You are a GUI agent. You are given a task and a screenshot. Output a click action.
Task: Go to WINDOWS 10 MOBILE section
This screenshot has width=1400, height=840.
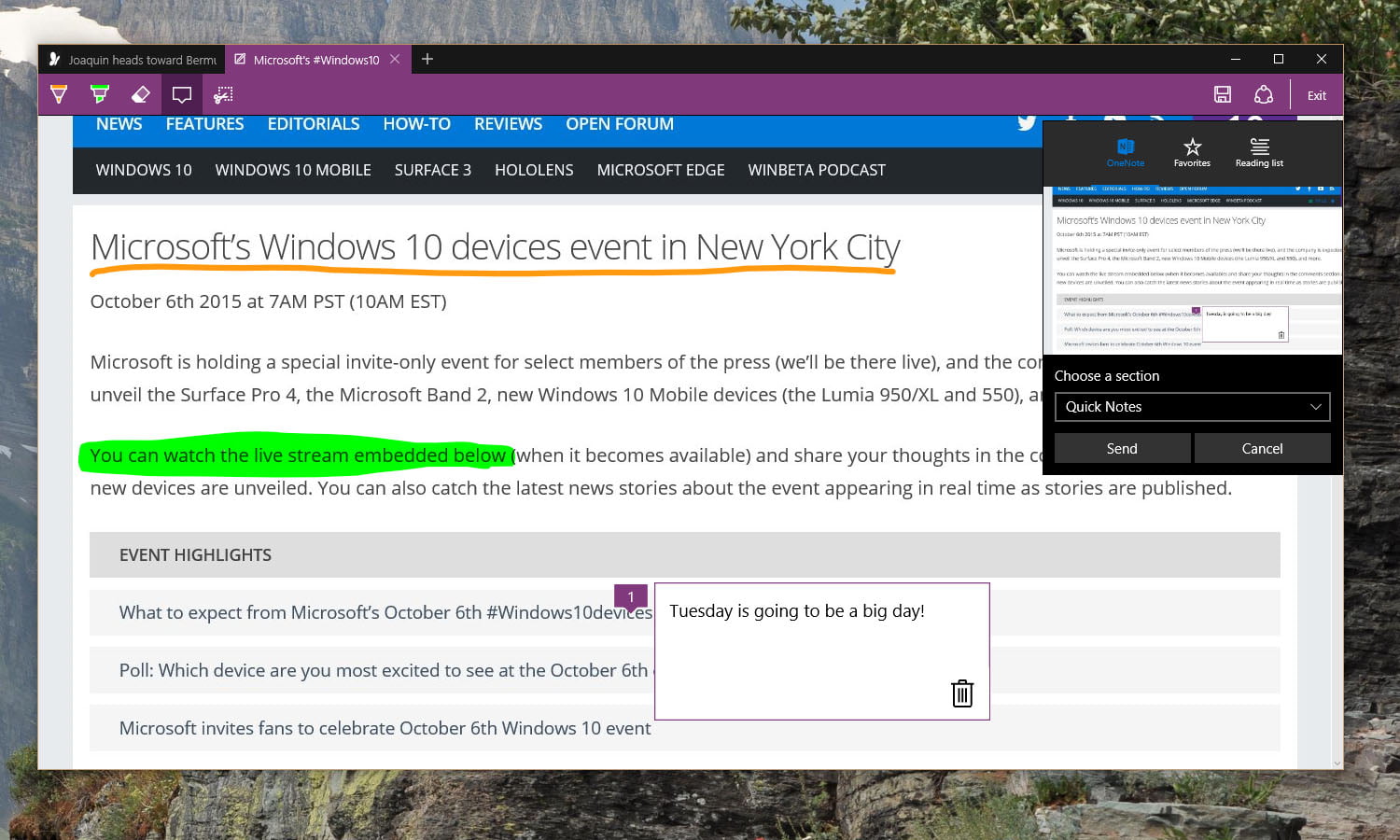293,170
